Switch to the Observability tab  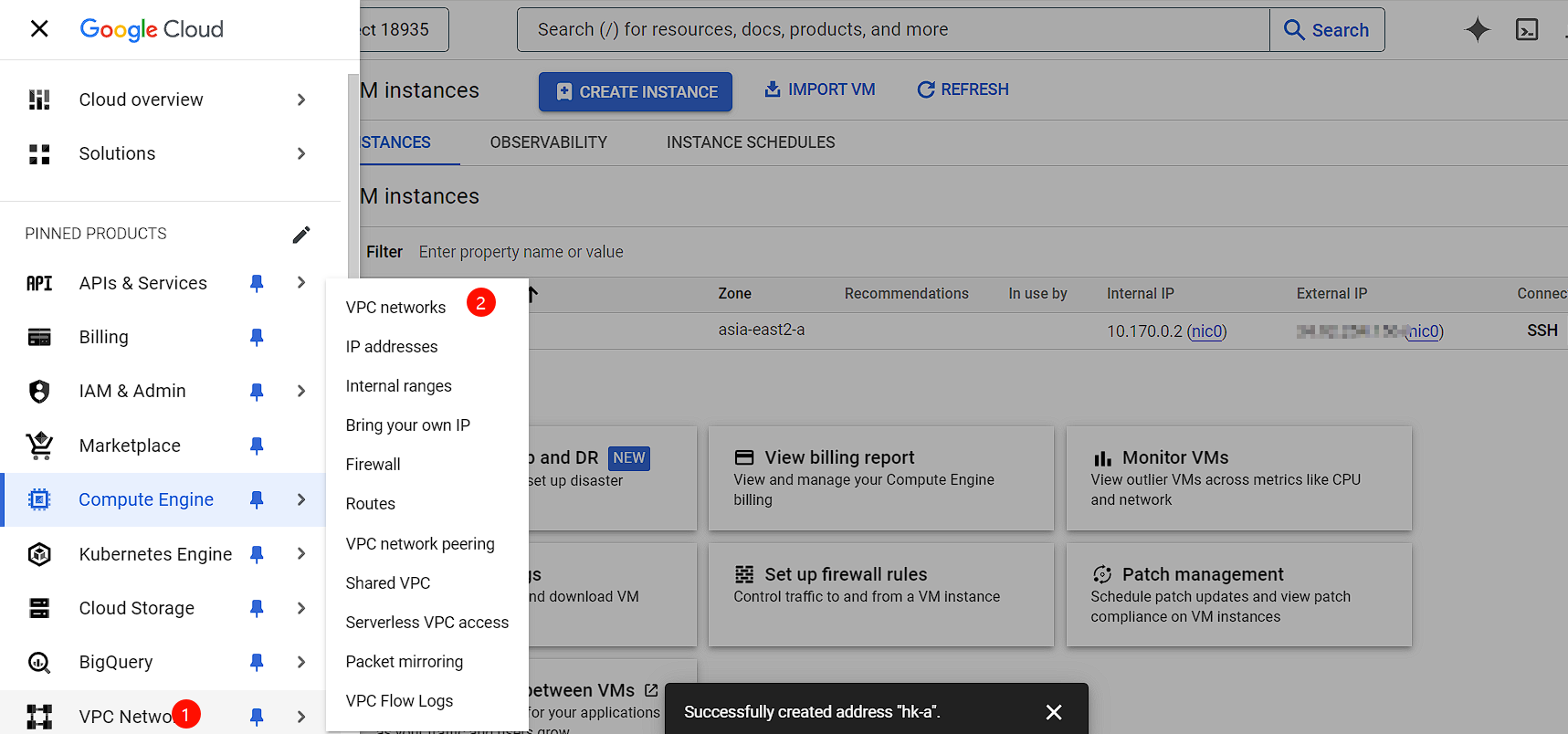pyautogui.click(x=548, y=142)
